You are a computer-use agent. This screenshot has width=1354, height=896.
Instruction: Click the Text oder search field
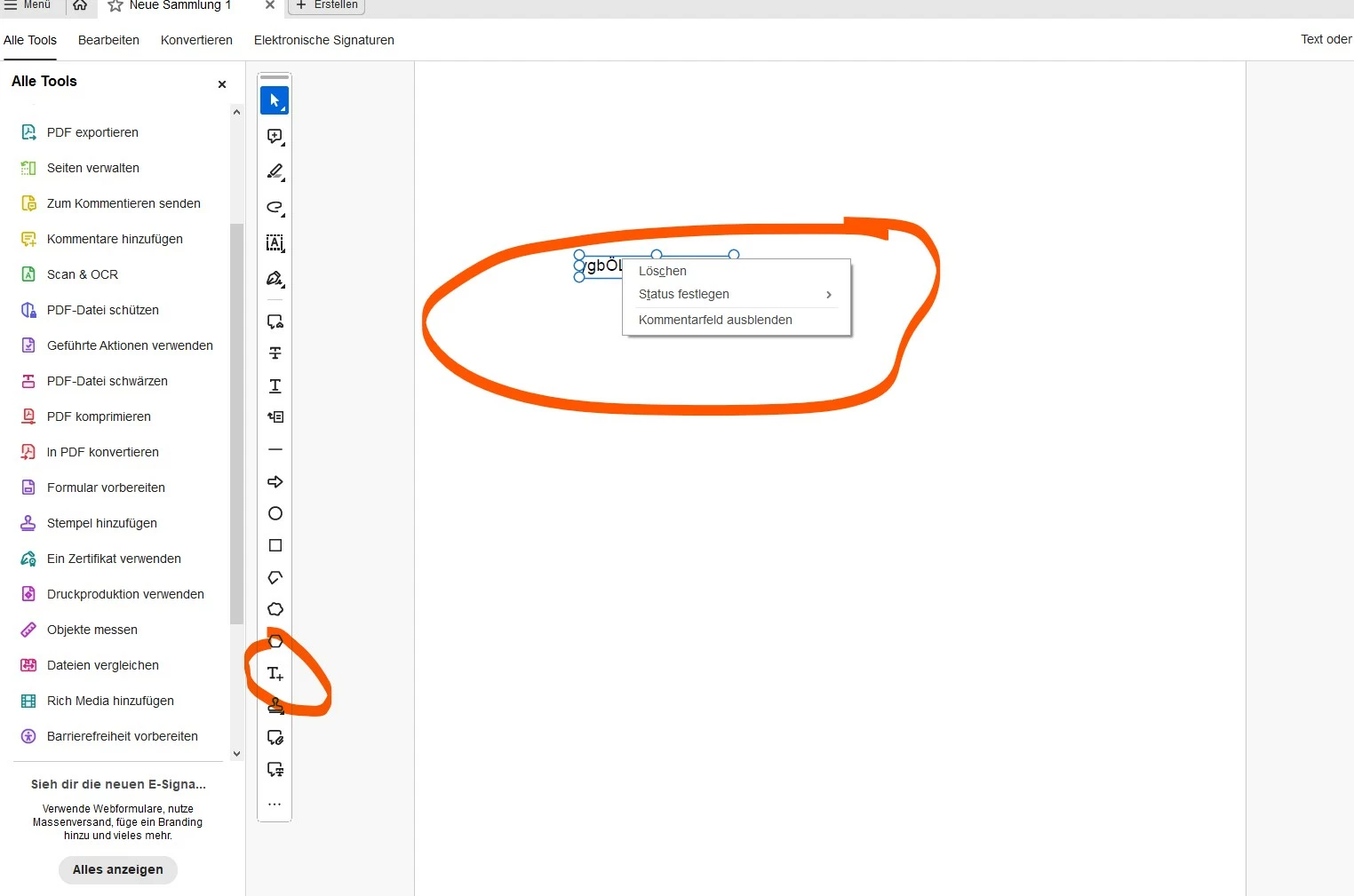[1326, 39]
